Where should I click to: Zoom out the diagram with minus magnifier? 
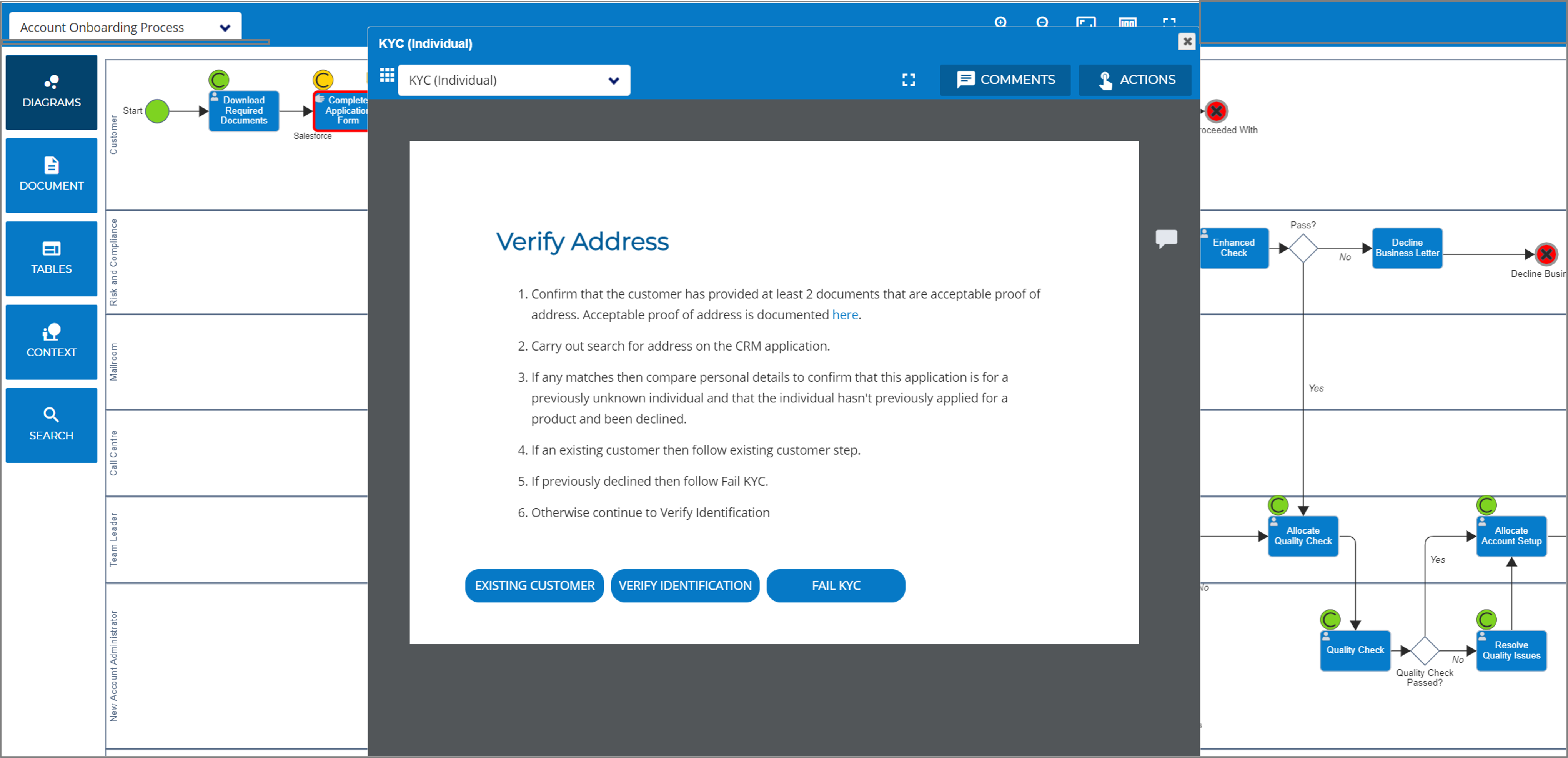(1042, 22)
